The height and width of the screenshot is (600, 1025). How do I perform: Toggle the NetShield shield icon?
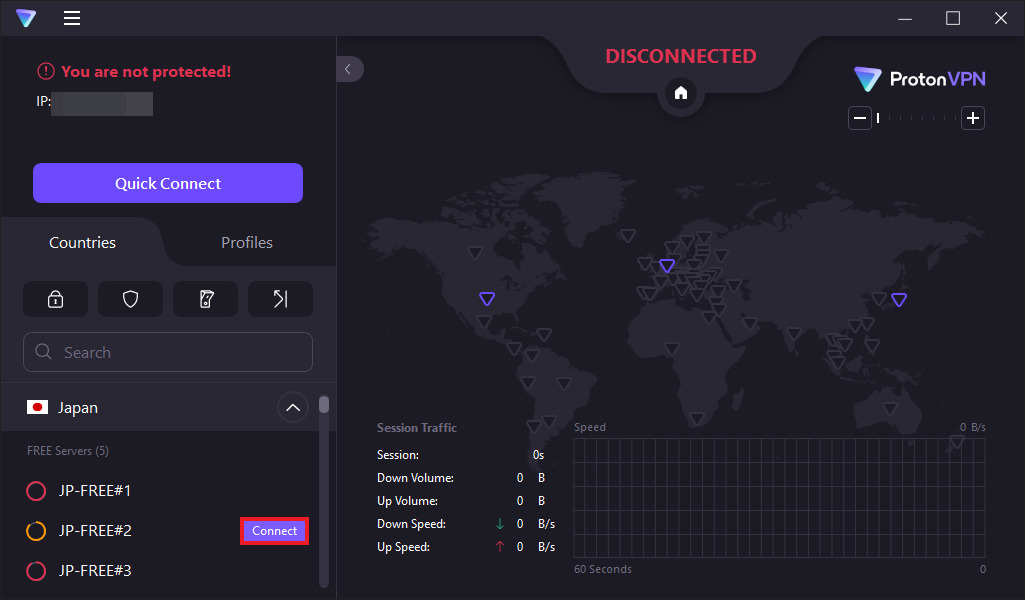tap(131, 299)
